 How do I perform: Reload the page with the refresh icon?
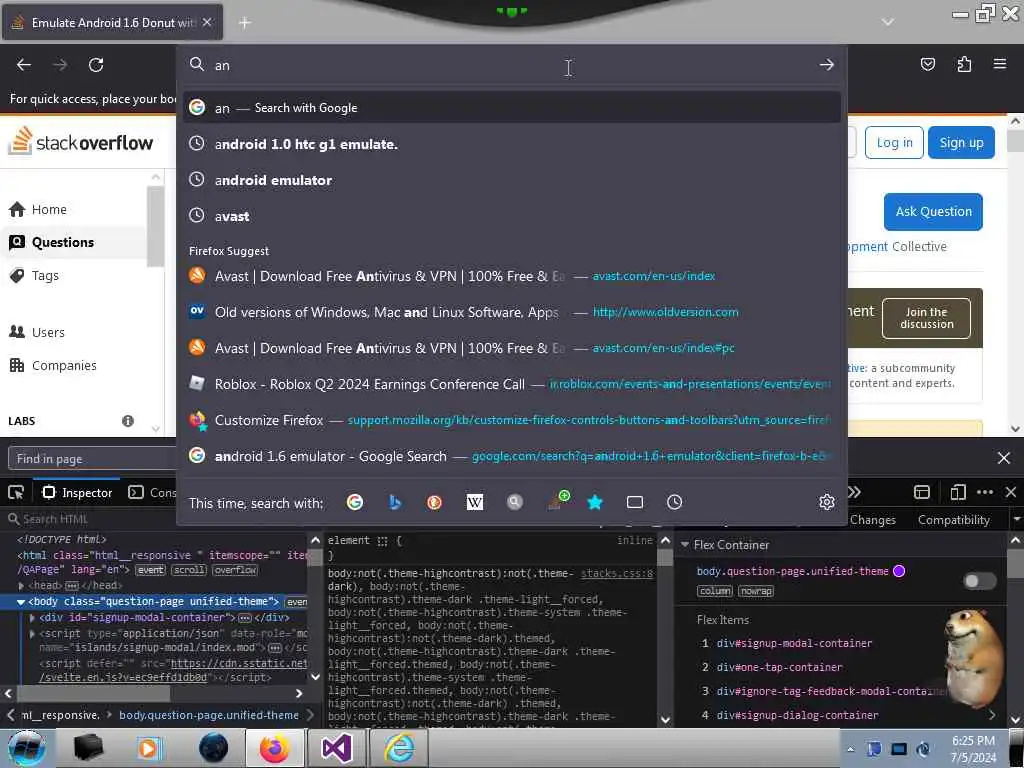(x=96, y=65)
